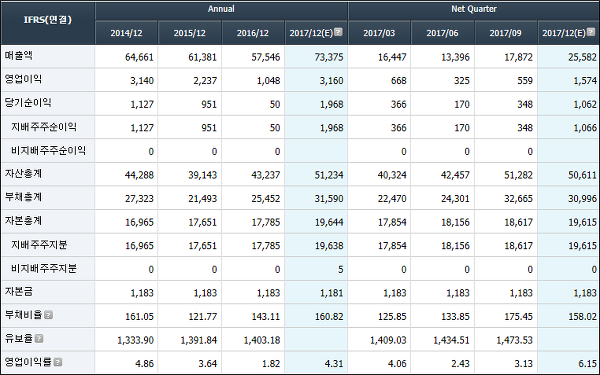
Task: Click the 자산총계 row label
Action: (23, 174)
